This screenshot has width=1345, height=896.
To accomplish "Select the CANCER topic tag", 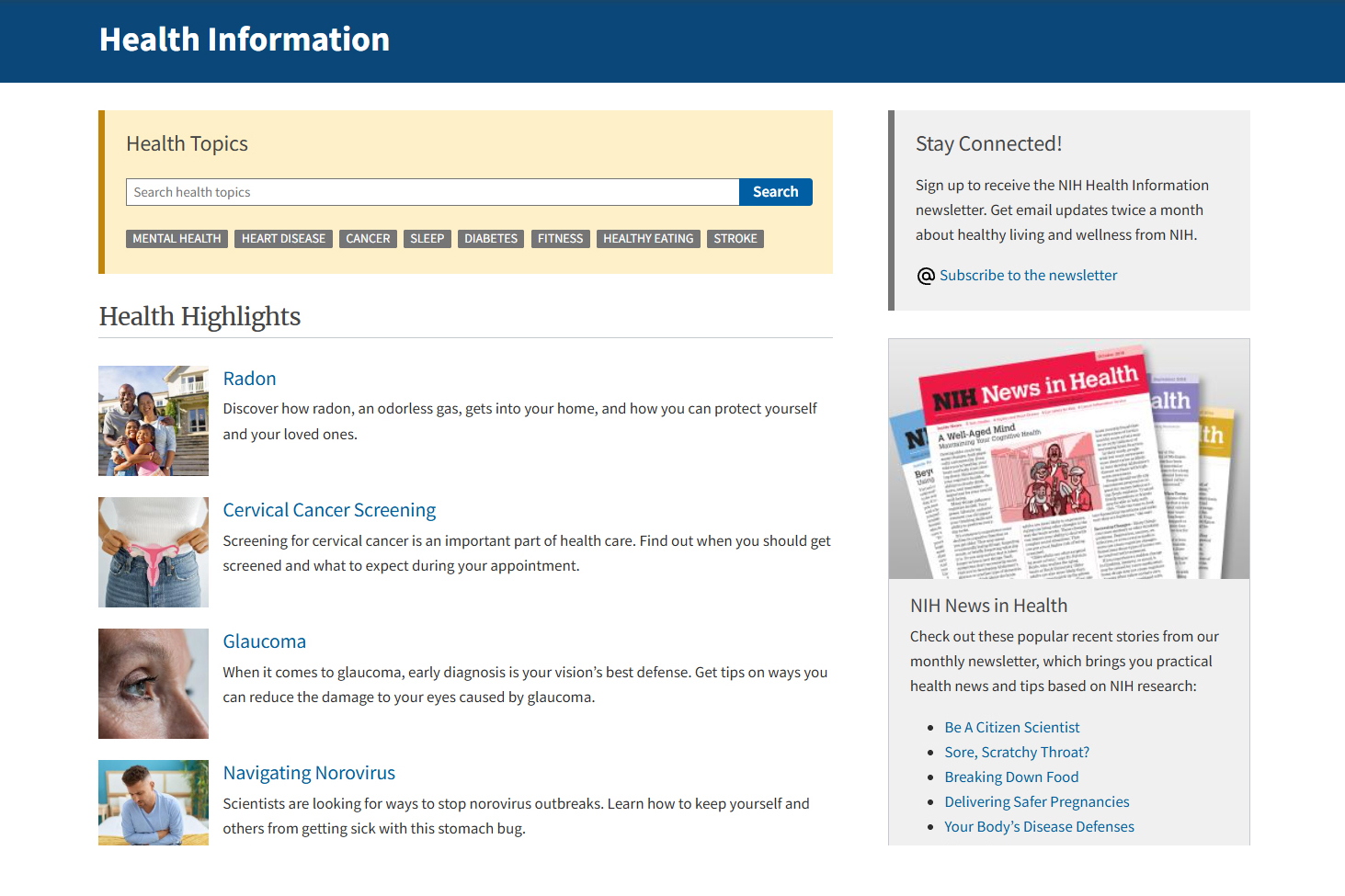I will click(368, 238).
